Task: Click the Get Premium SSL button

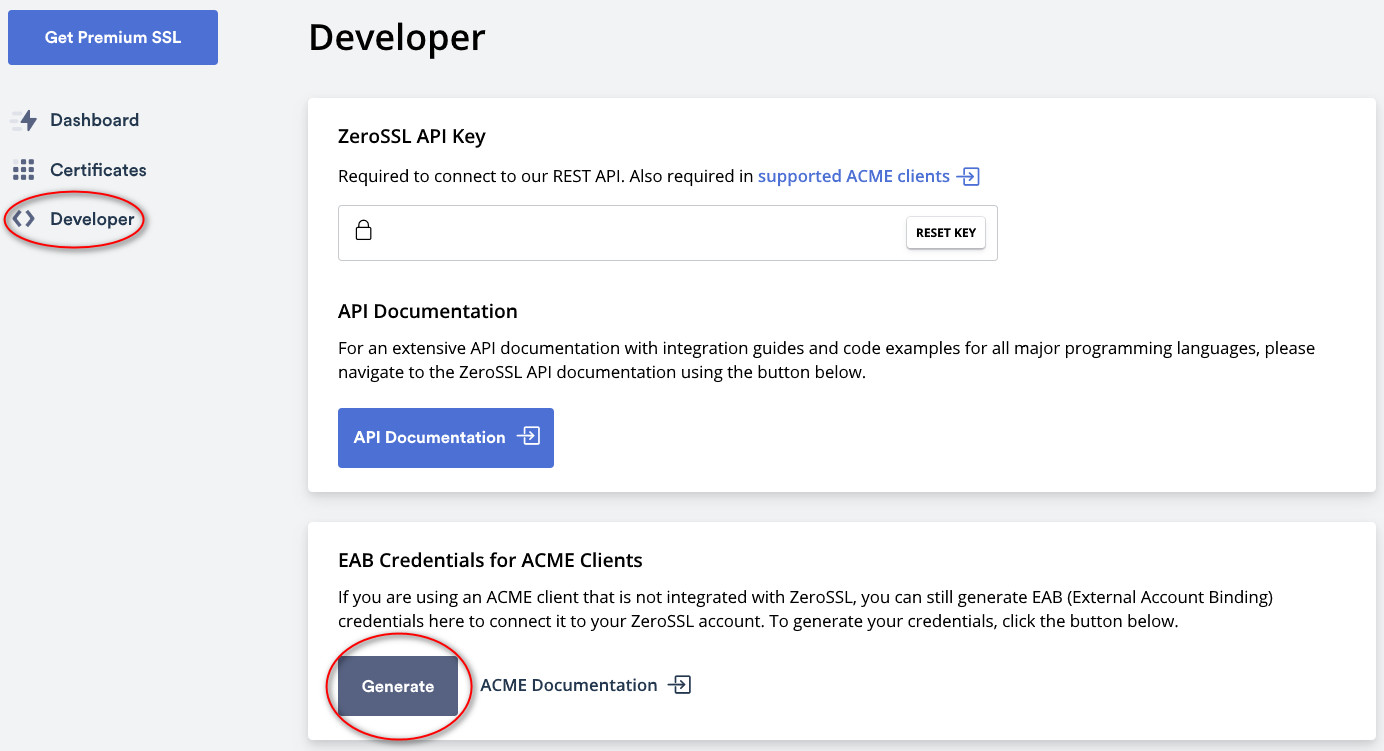Action: point(113,38)
